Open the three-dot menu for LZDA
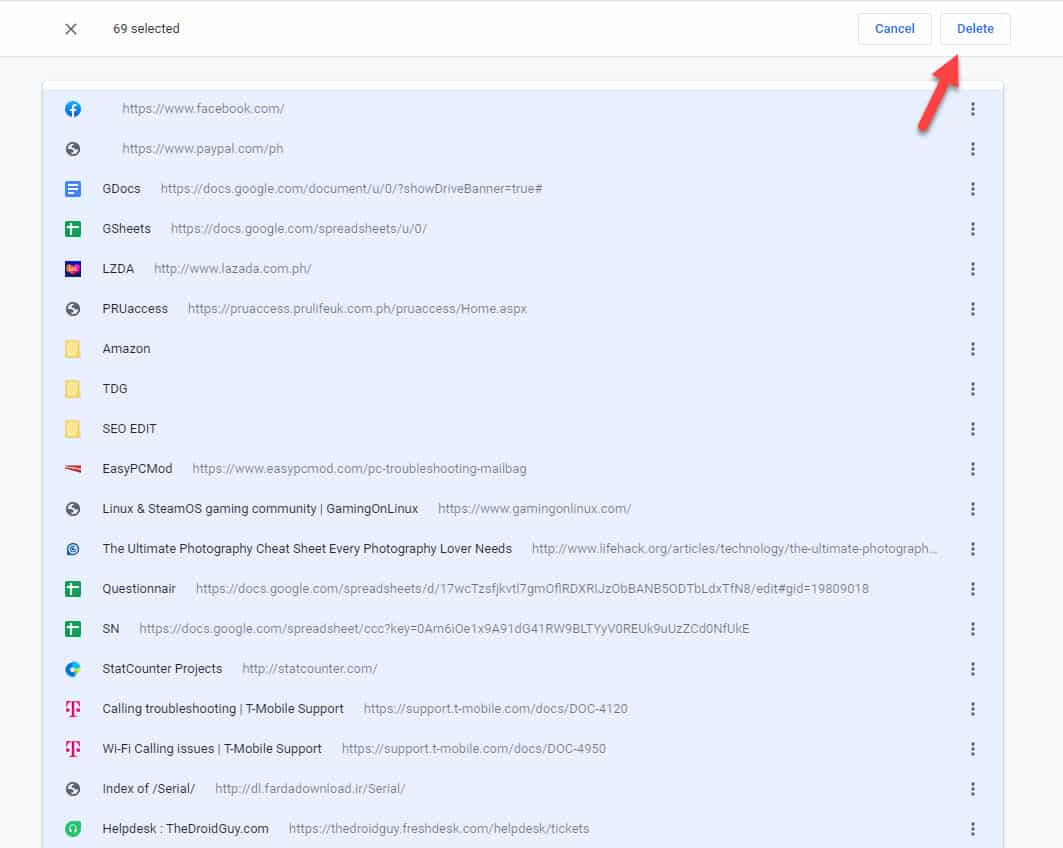Viewport: 1063px width, 848px height. tap(972, 269)
